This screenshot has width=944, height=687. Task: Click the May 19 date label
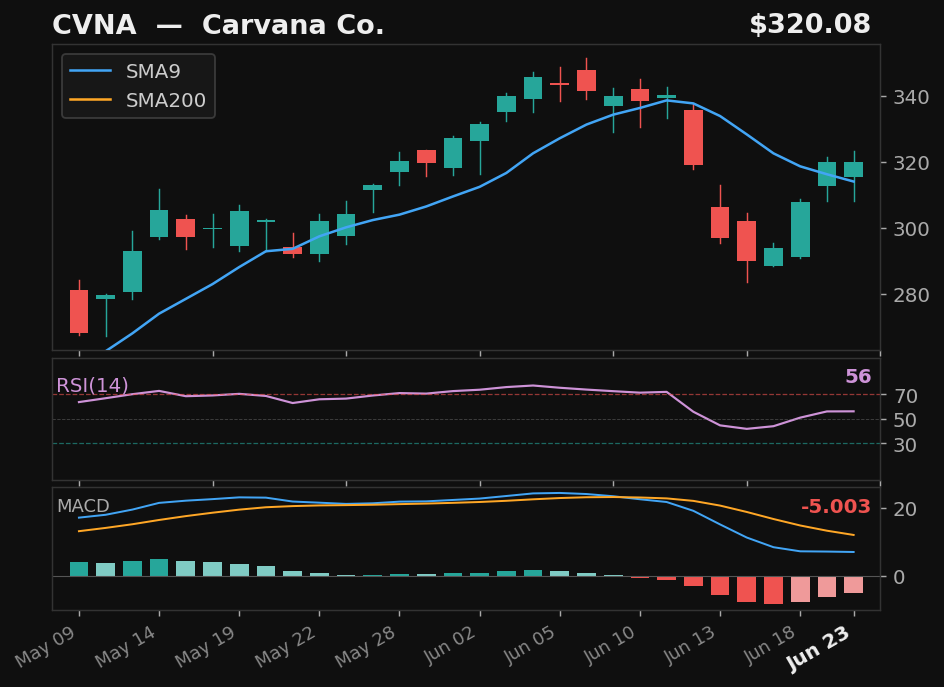coord(206,646)
